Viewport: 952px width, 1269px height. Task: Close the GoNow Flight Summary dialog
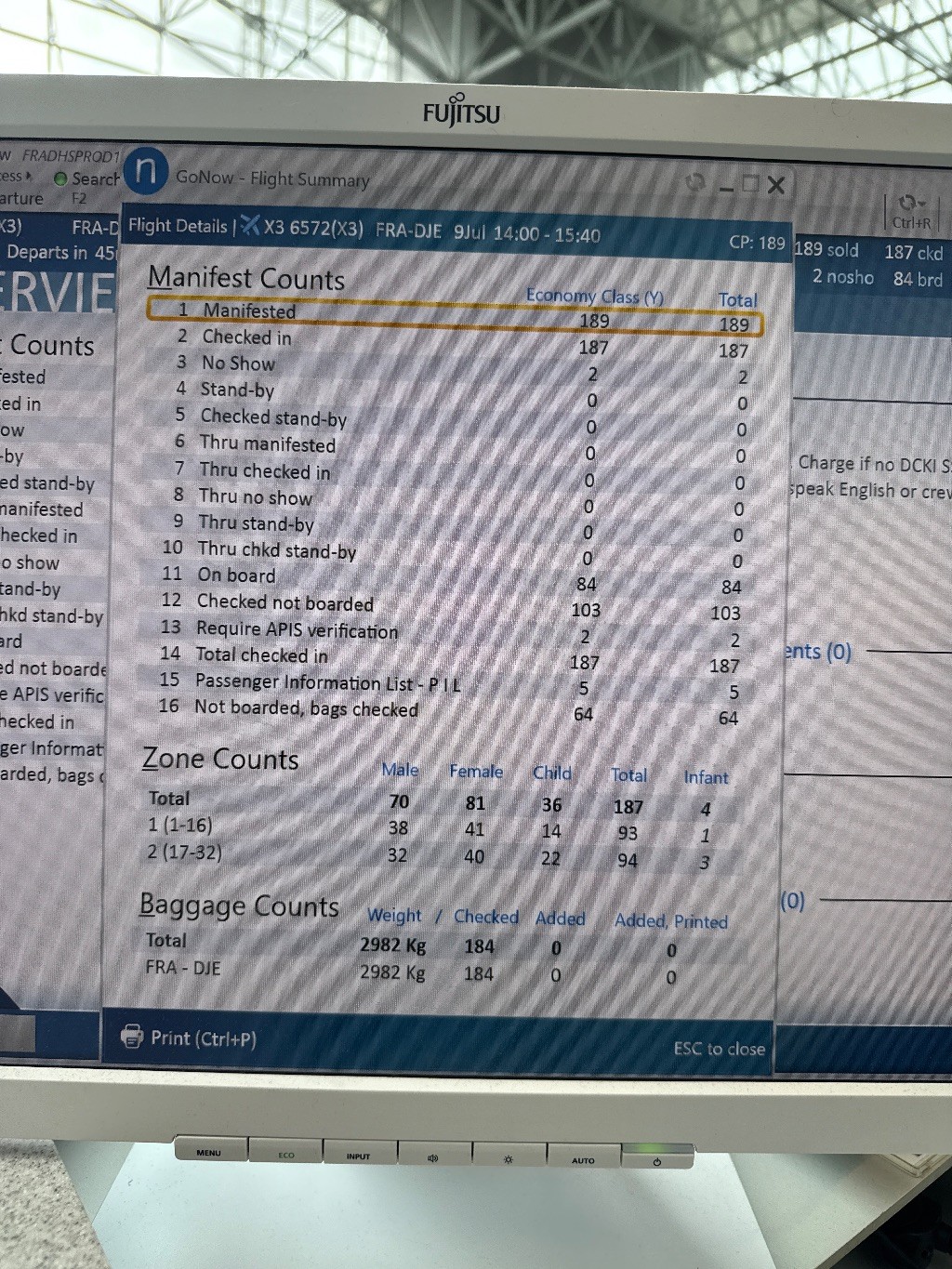pos(776,185)
